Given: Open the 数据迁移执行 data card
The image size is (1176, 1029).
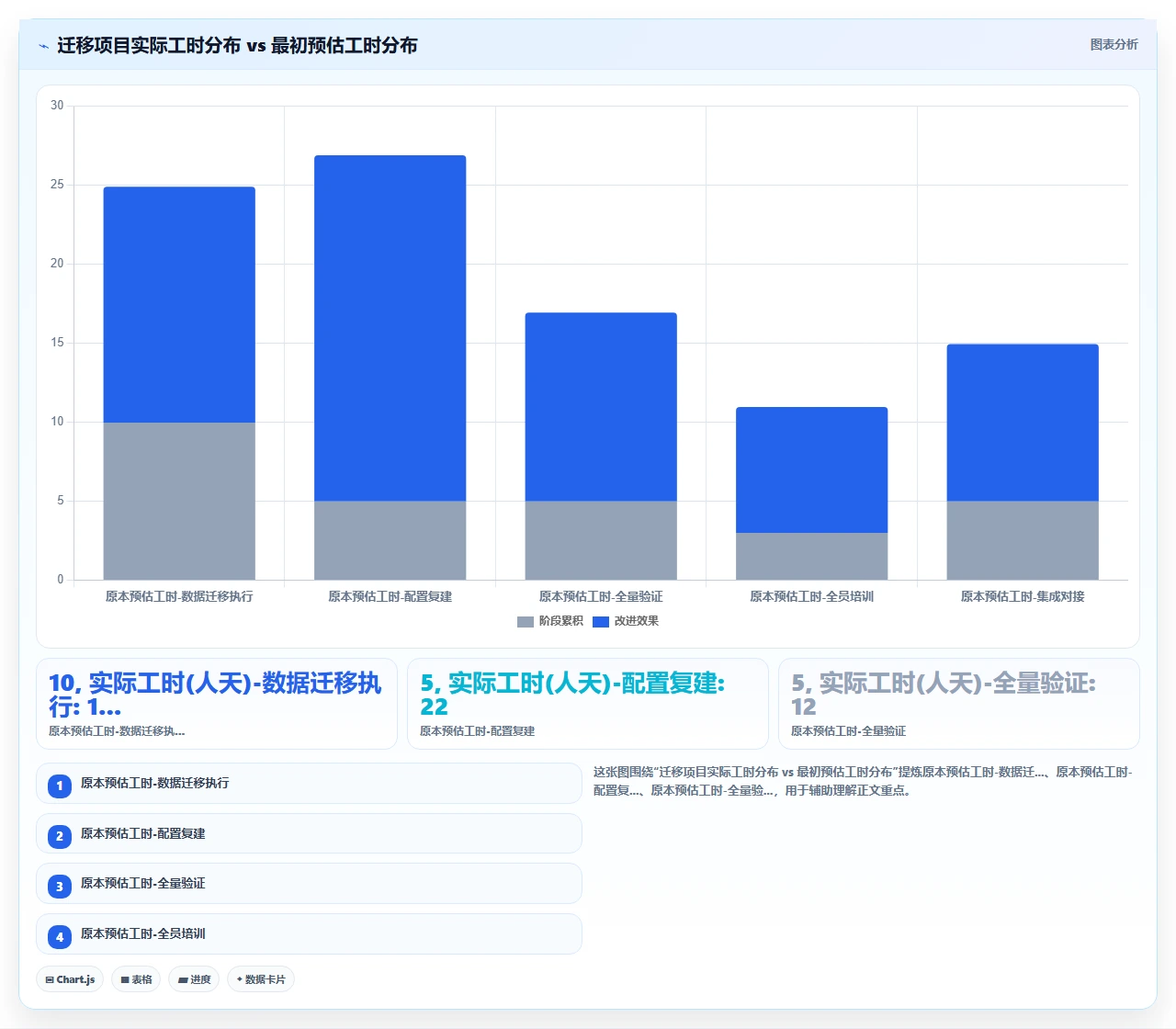Looking at the screenshot, I should [217, 704].
